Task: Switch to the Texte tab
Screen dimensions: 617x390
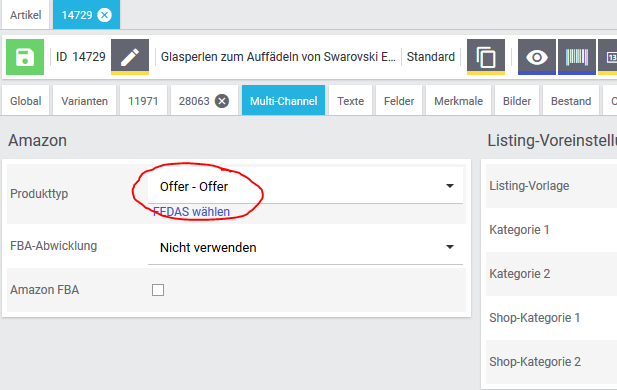Action: (350, 101)
